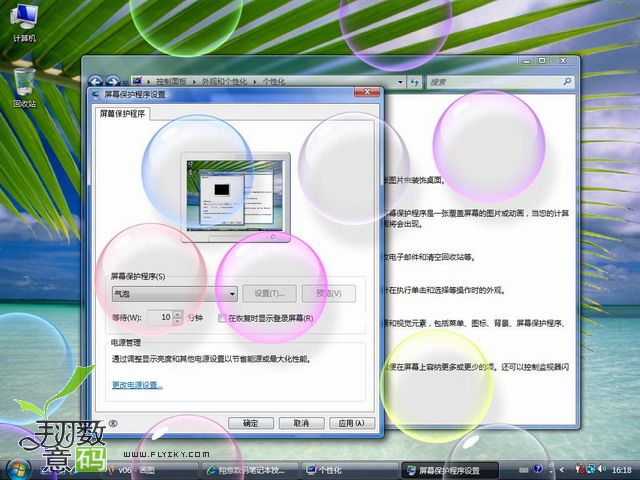Click the 取消 button
Screen dimensions: 640x480
(301, 423)
